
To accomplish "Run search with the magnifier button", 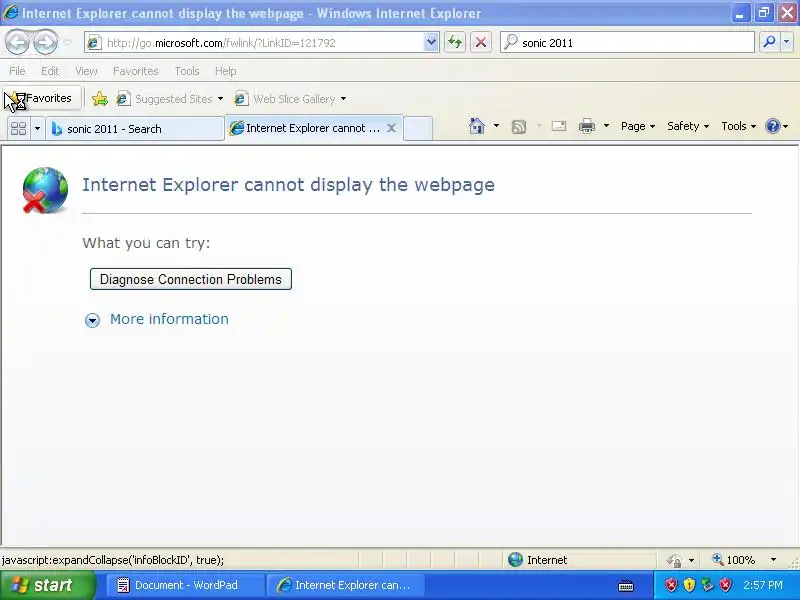I will (x=769, y=42).
